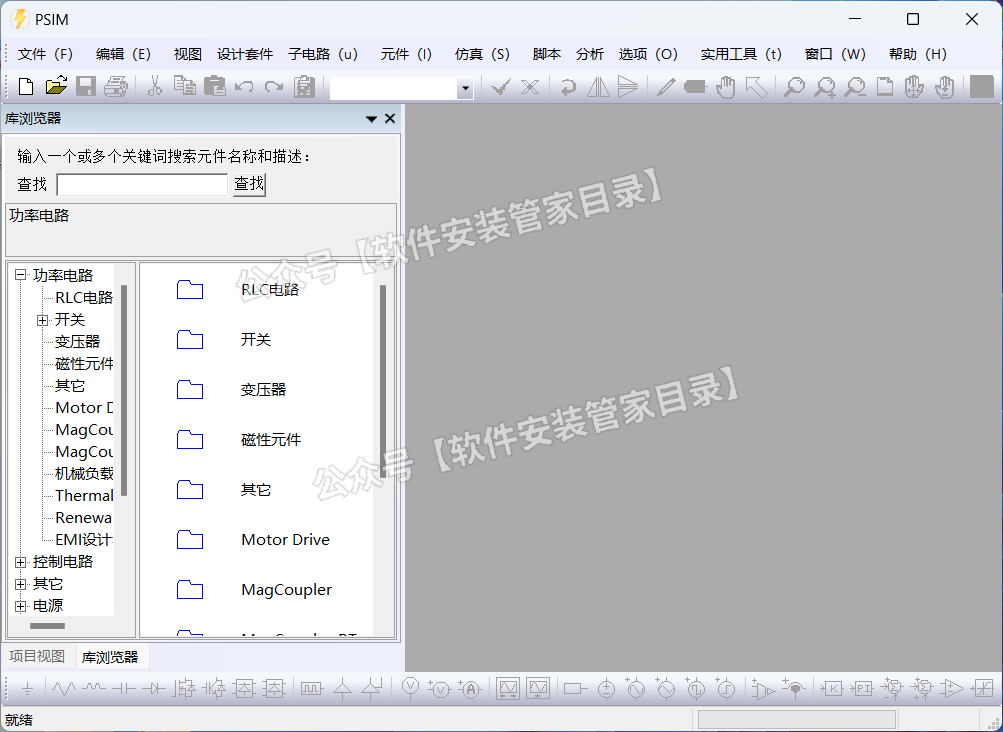Close the 库浏览器 panel
Viewport: 1003px width, 732px height.
[390, 118]
